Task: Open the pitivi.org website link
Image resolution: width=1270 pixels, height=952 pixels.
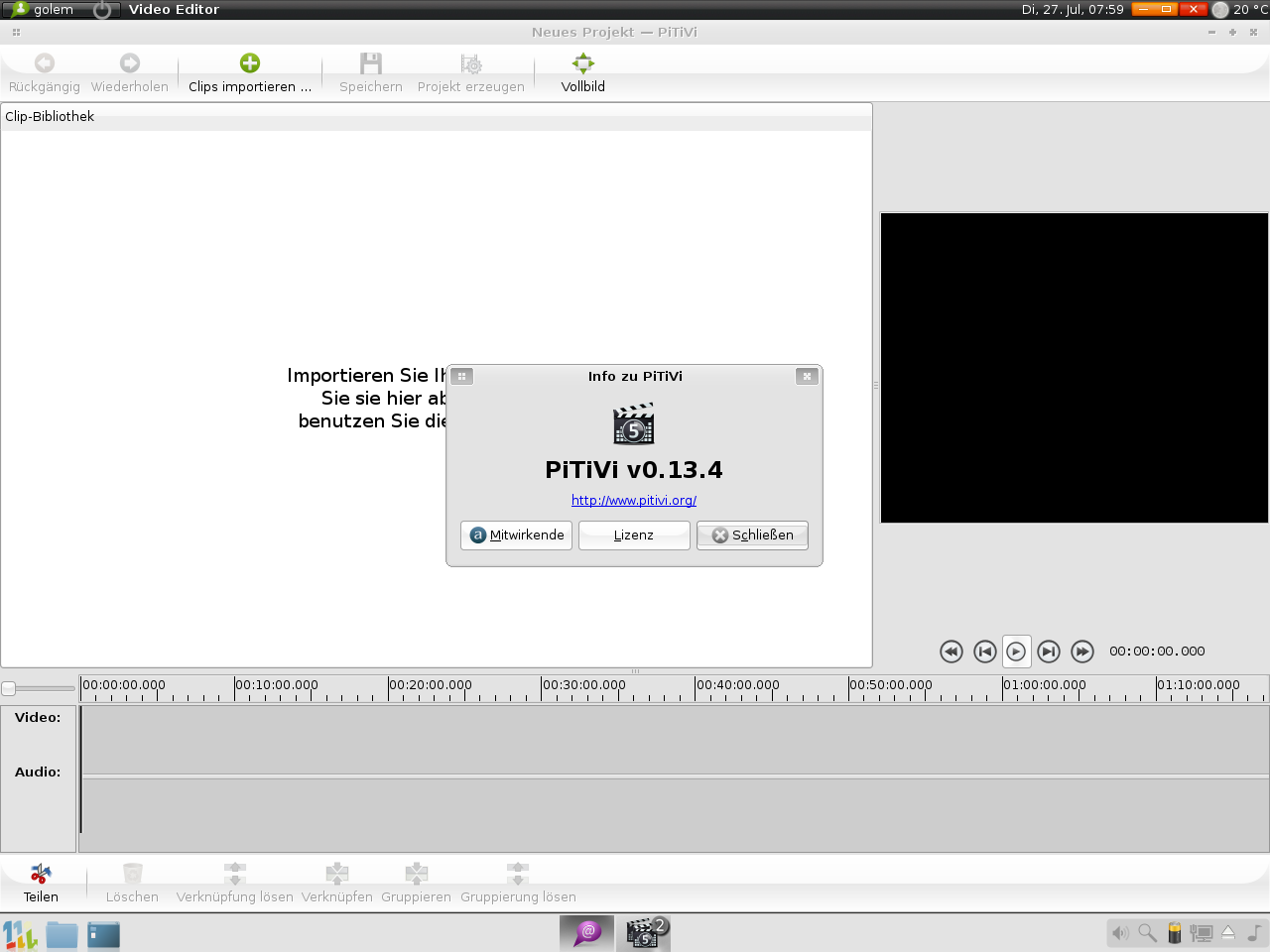Action: coord(634,501)
